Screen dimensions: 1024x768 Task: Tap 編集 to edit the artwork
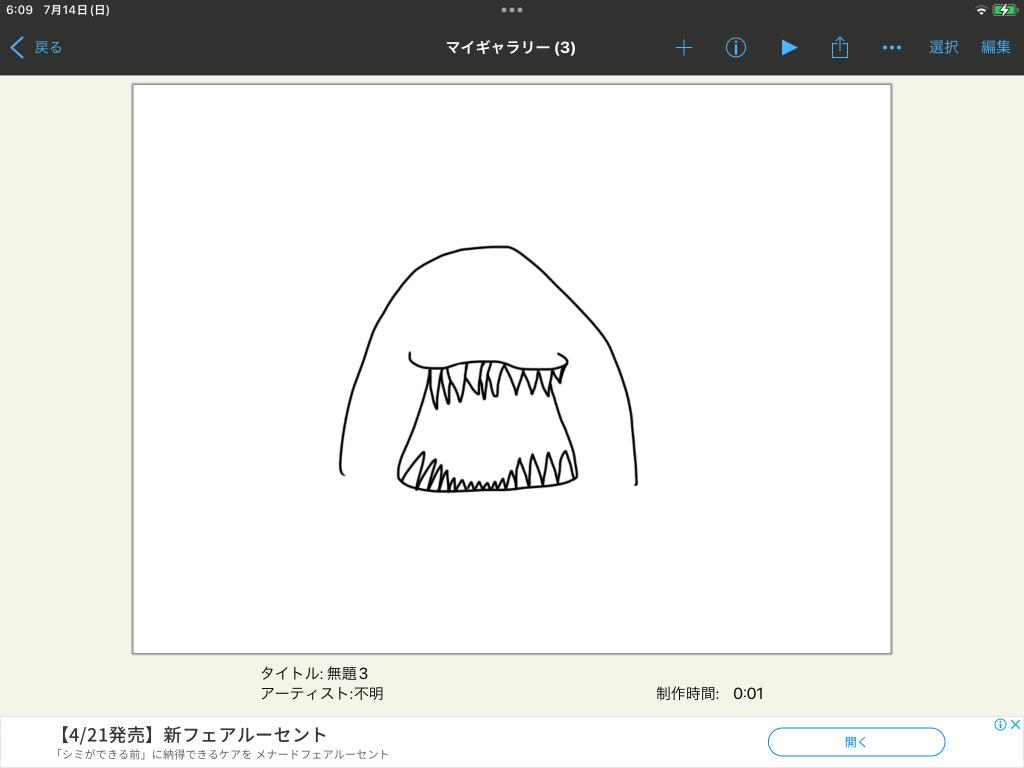pos(995,47)
